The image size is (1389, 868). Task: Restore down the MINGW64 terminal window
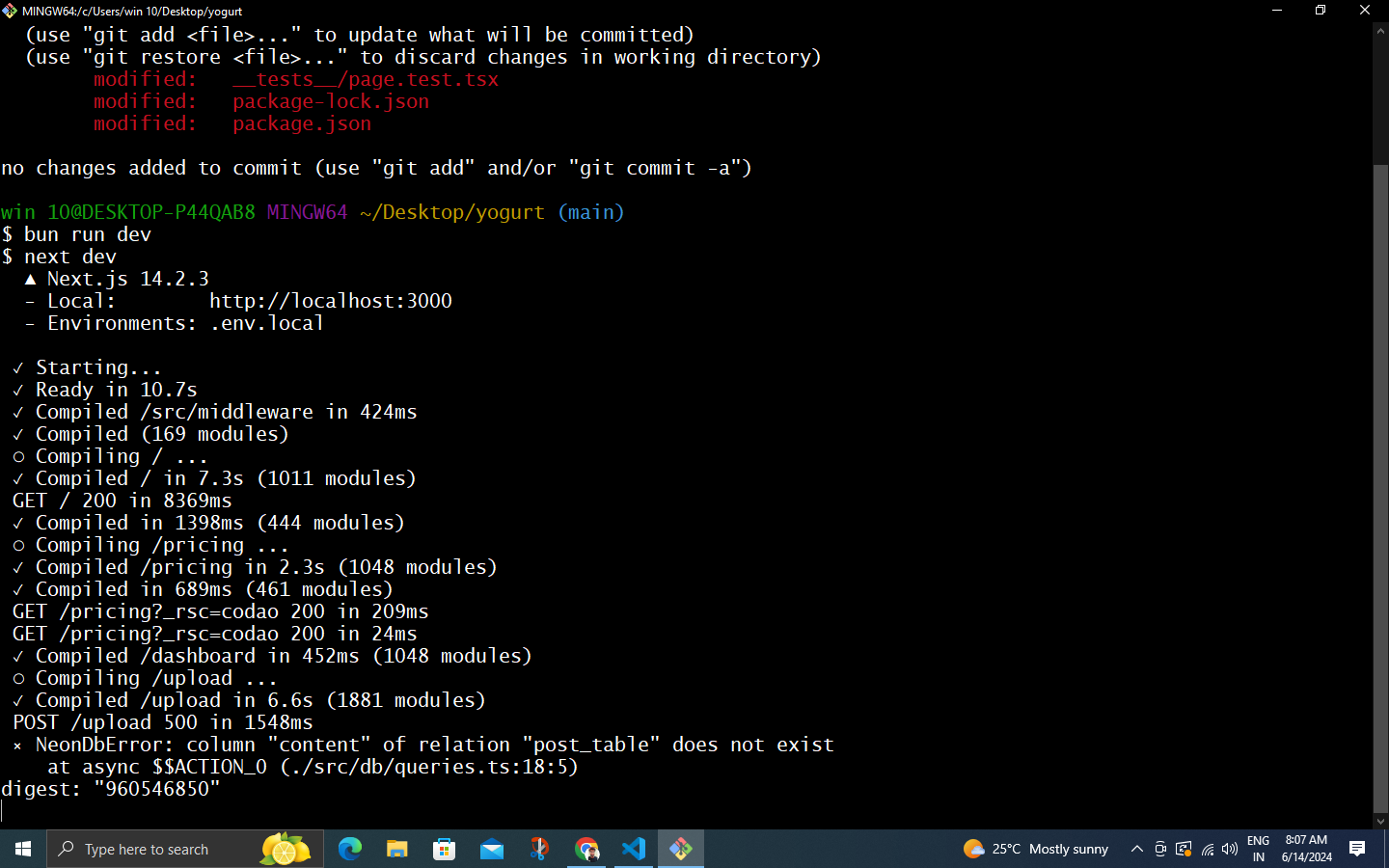[1321, 11]
